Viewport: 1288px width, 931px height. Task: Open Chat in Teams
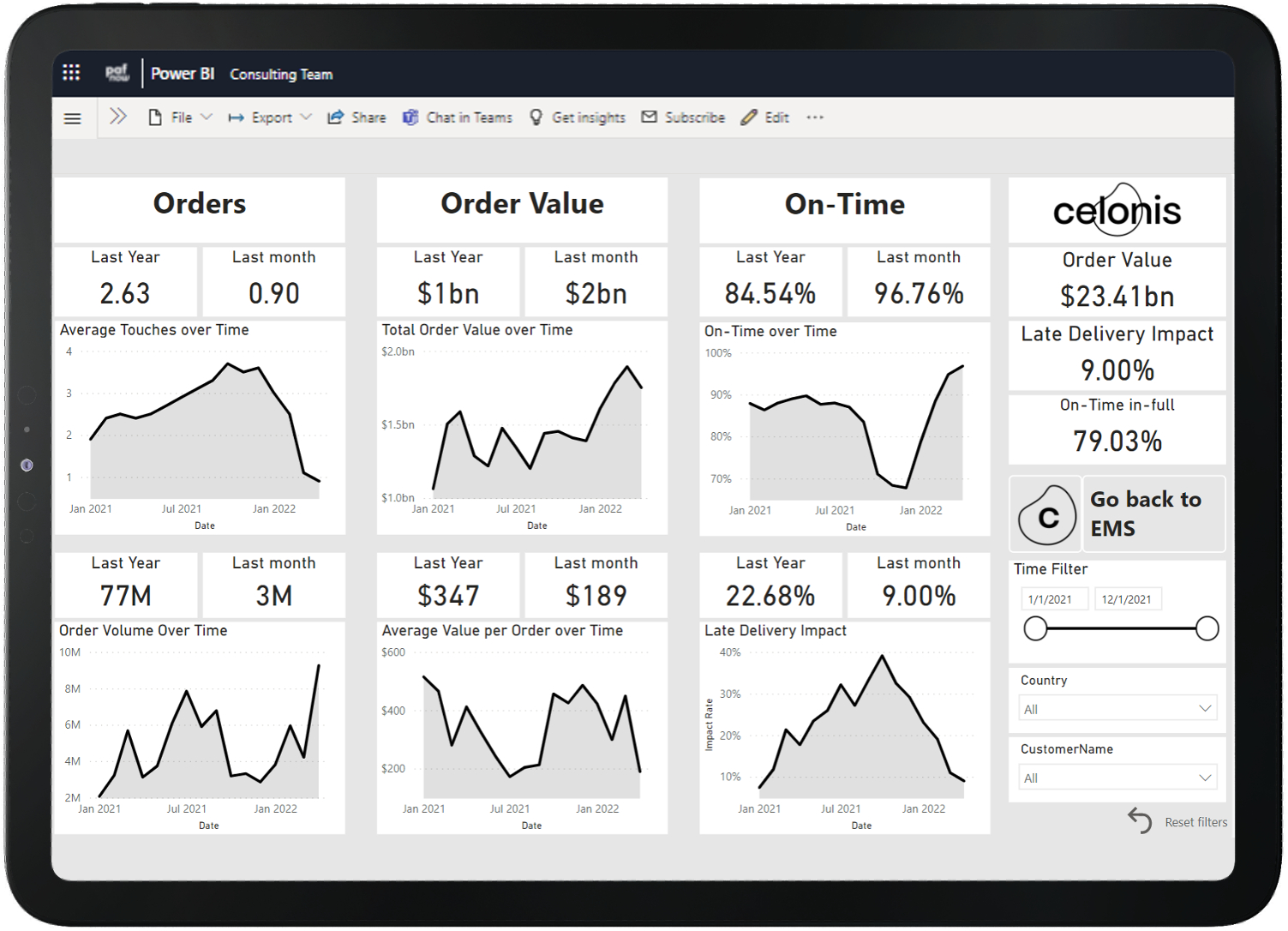point(458,117)
